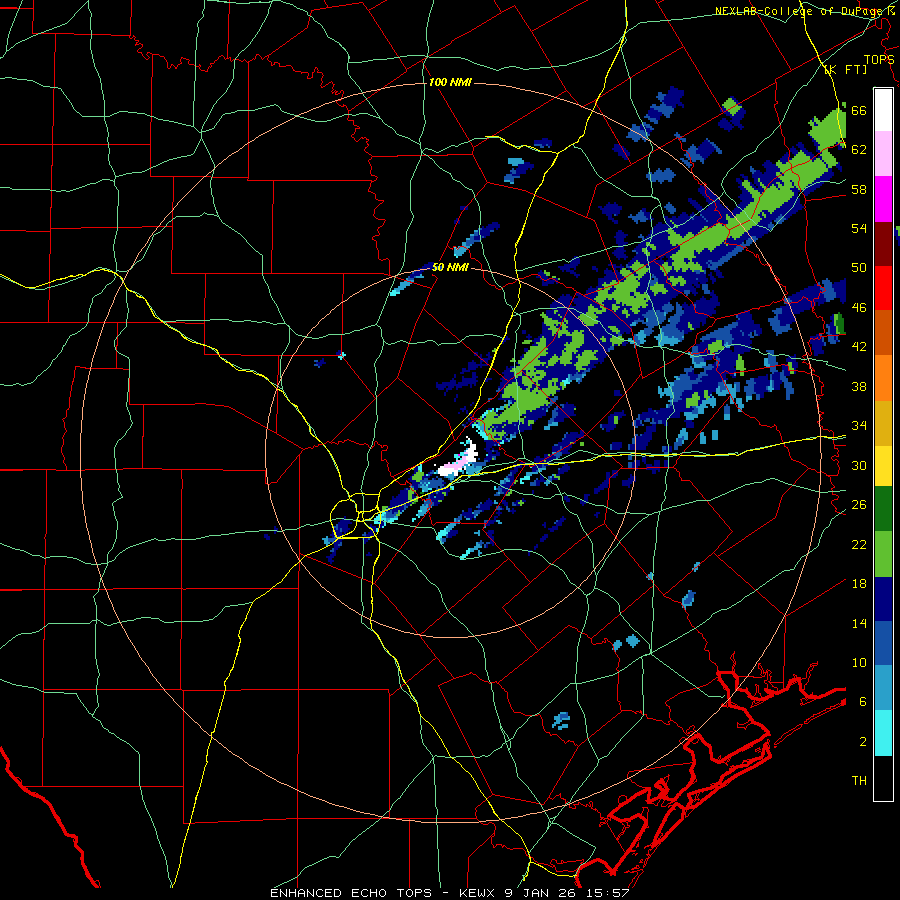Click the navy blue scale segment
900x900 pixels.
click(883, 599)
